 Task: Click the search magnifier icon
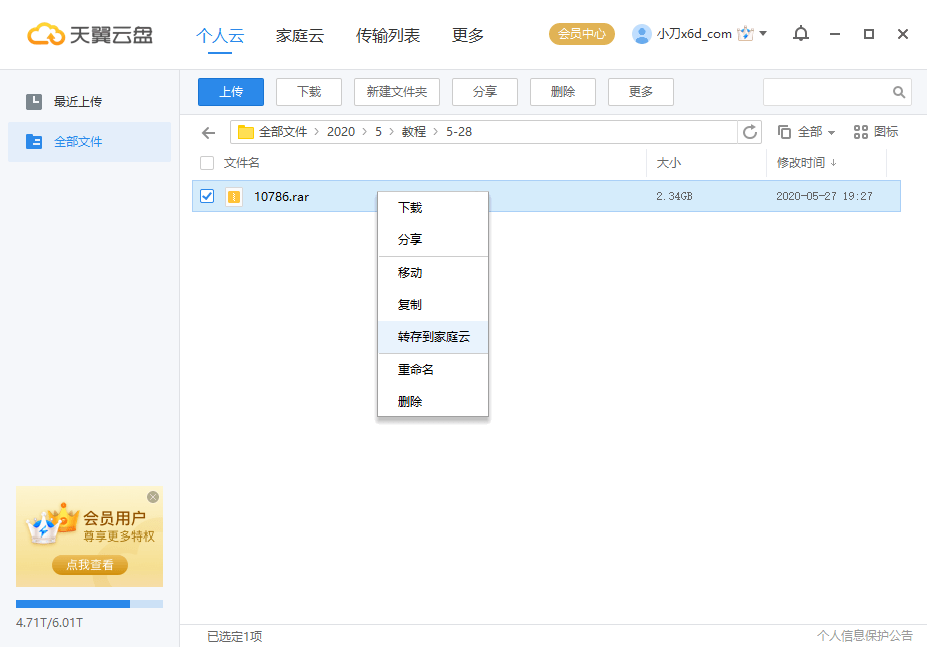[x=899, y=92]
